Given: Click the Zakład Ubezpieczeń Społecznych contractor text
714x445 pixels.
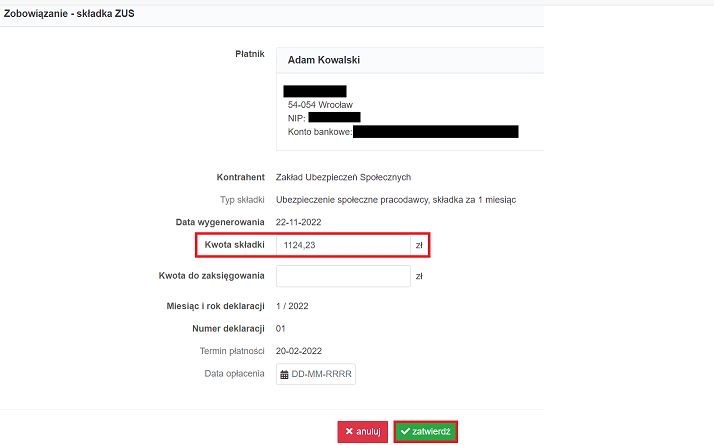Looking at the screenshot, I should pyautogui.click(x=343, y=177).
